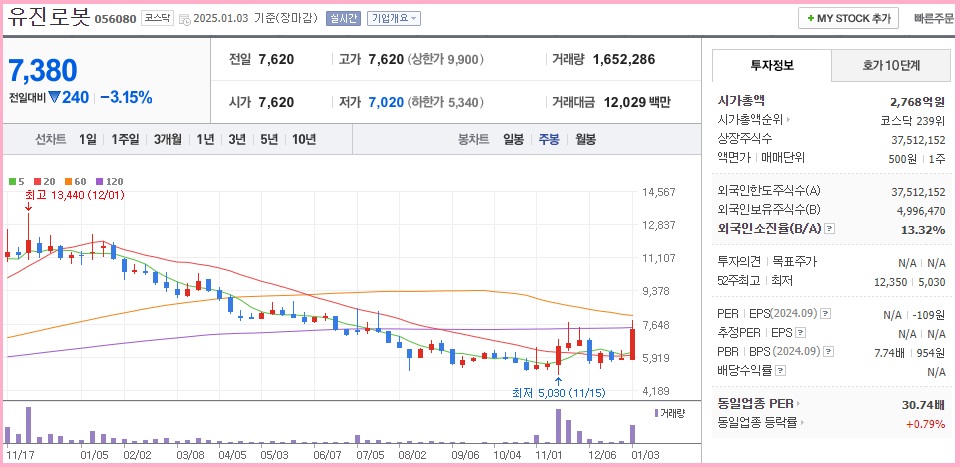Click the purple 거래량 legend swatch
This screenshot has height=467, width=960.
[x=657, y=413]
